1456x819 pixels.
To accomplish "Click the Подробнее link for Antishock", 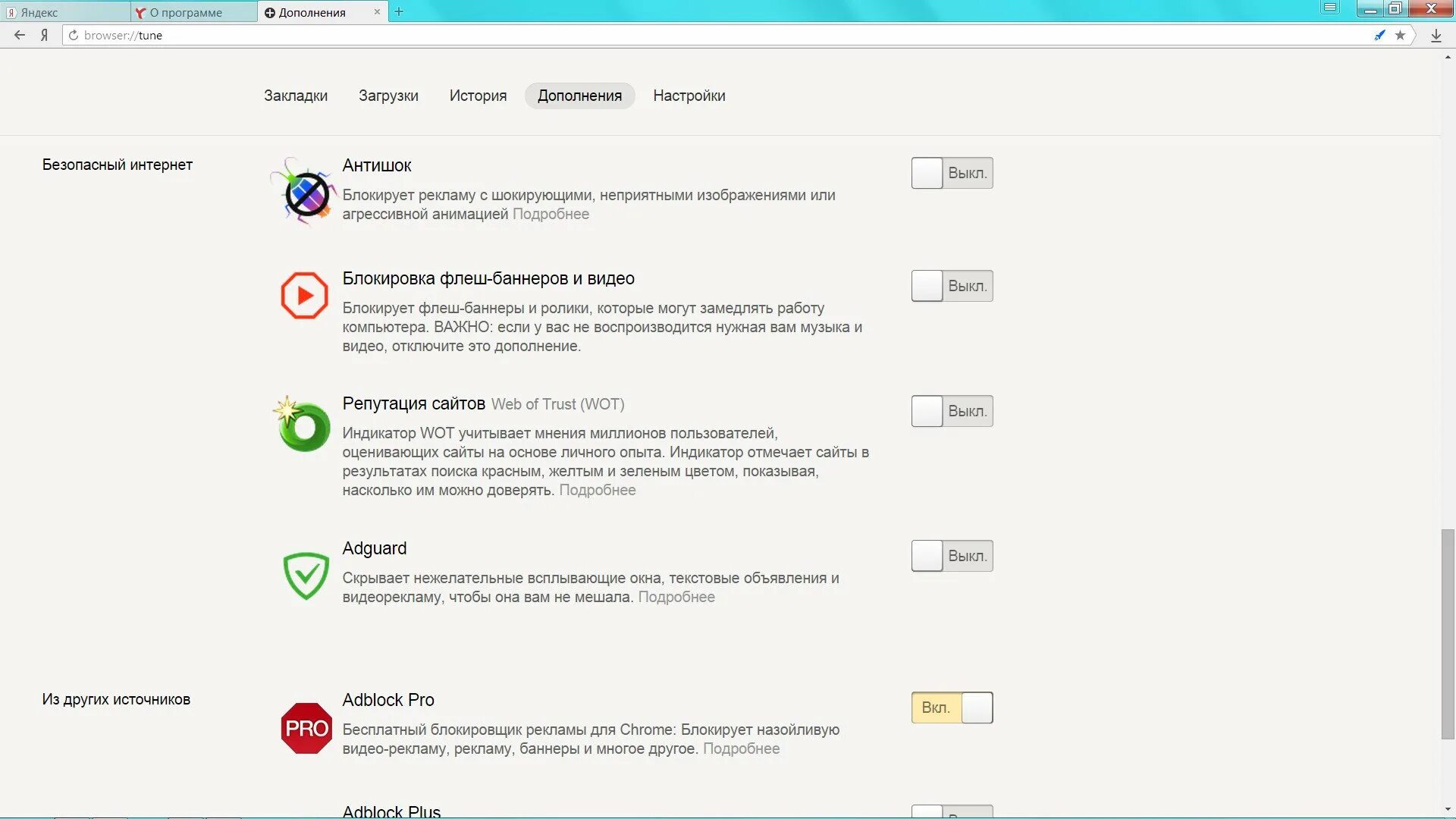I will [x=551, y=214].
